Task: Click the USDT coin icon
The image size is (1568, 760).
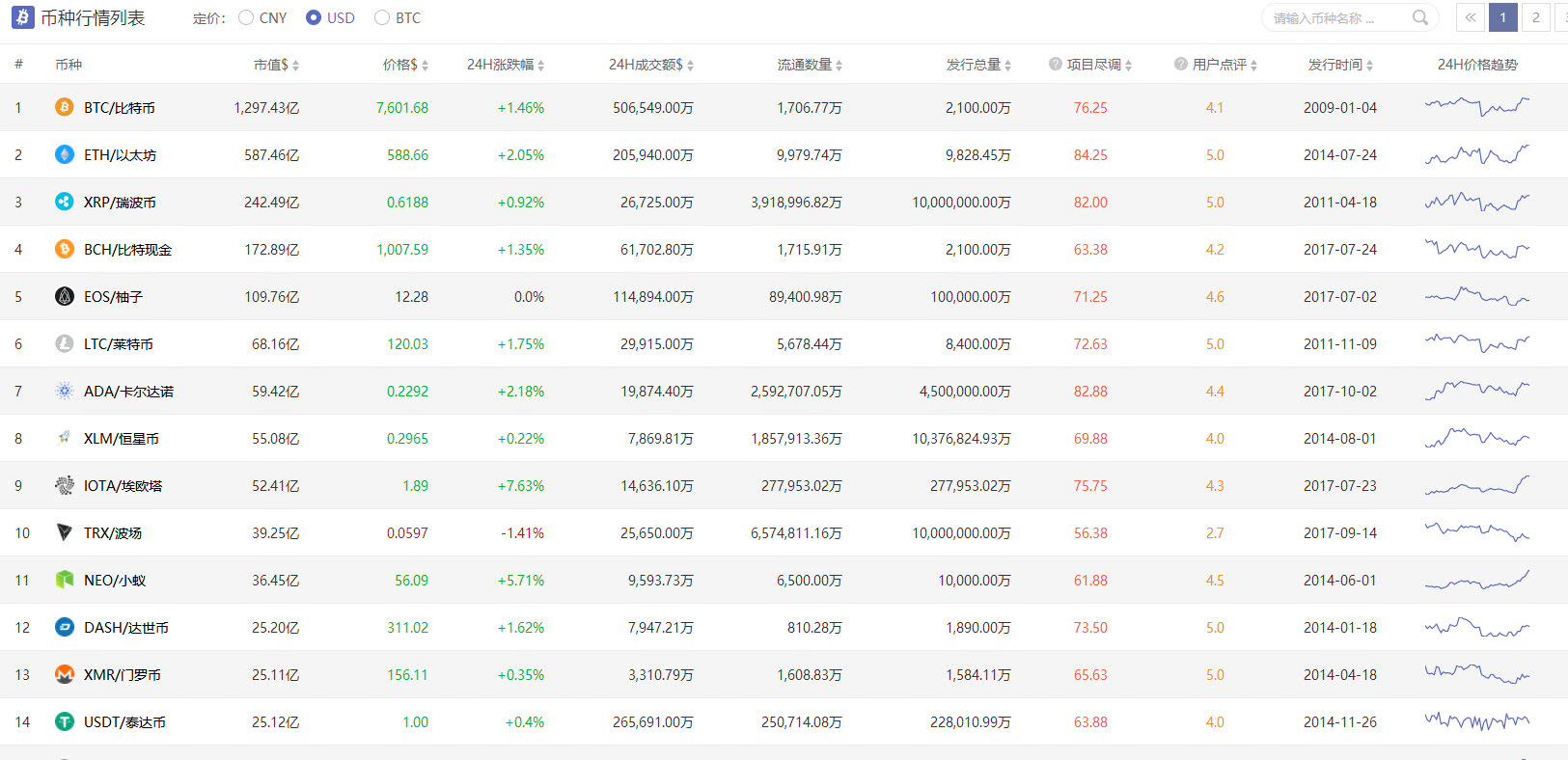Action: coord(65,721)
